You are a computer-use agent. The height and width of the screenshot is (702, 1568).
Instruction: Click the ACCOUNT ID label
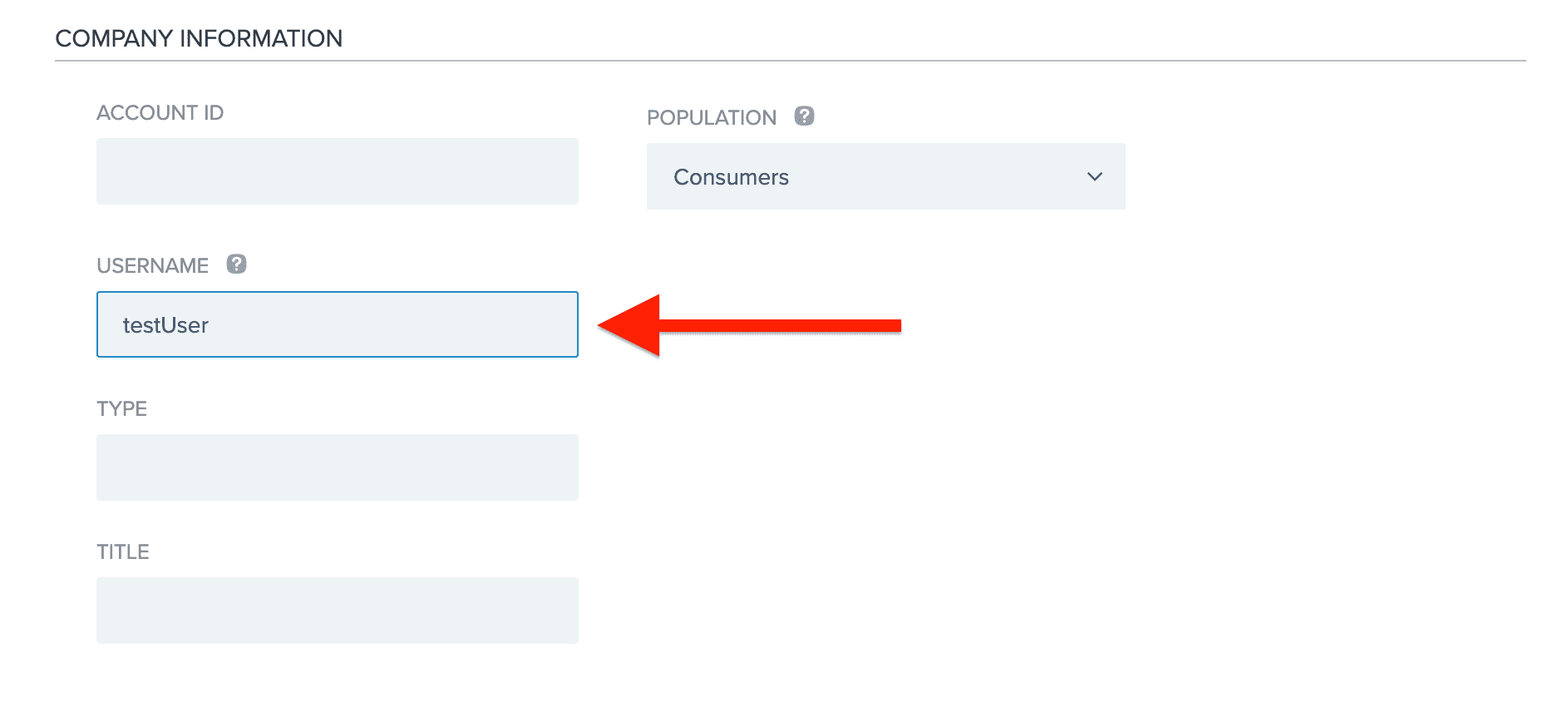160,112
